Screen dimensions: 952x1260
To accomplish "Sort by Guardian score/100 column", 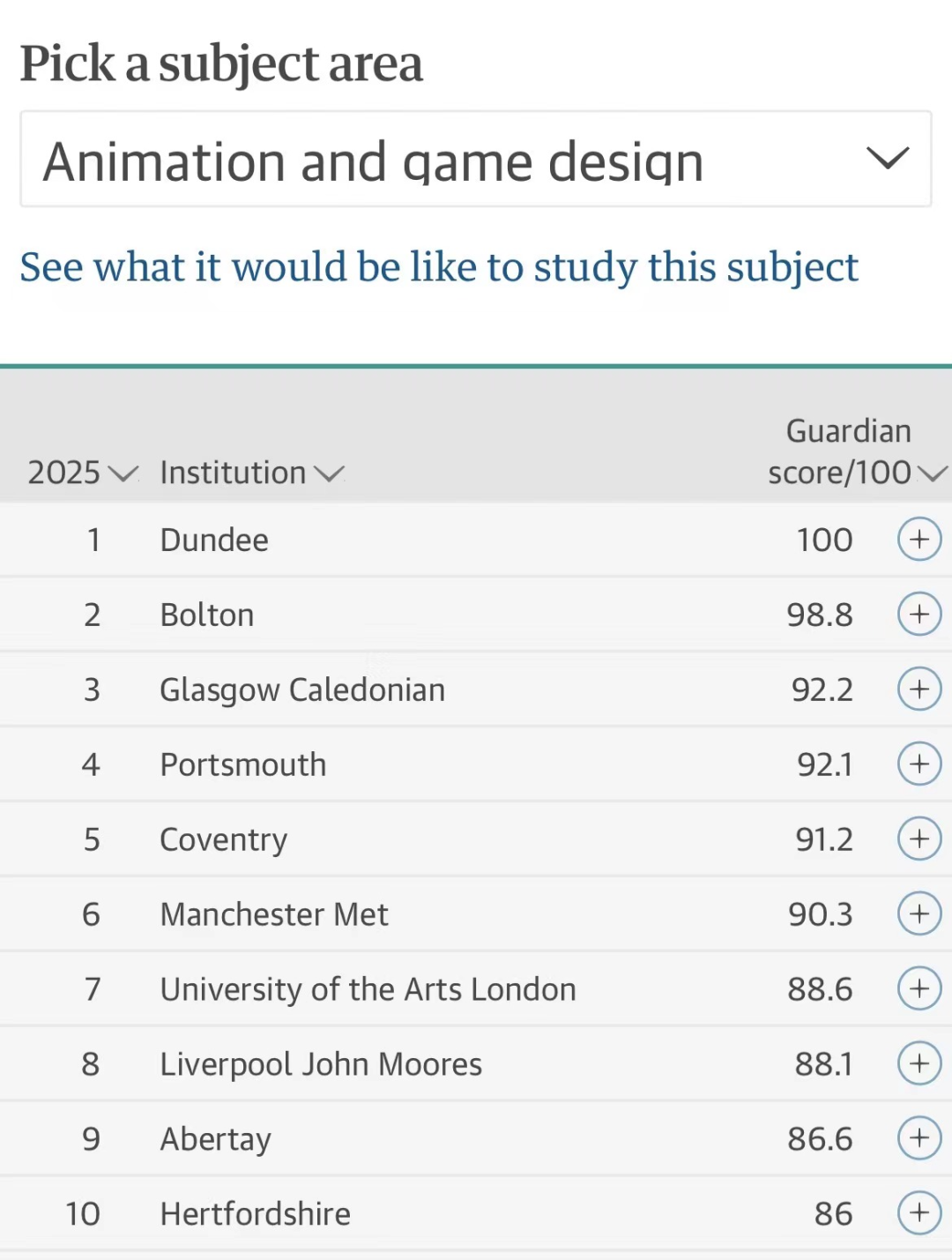I will [x=857, y=451].
